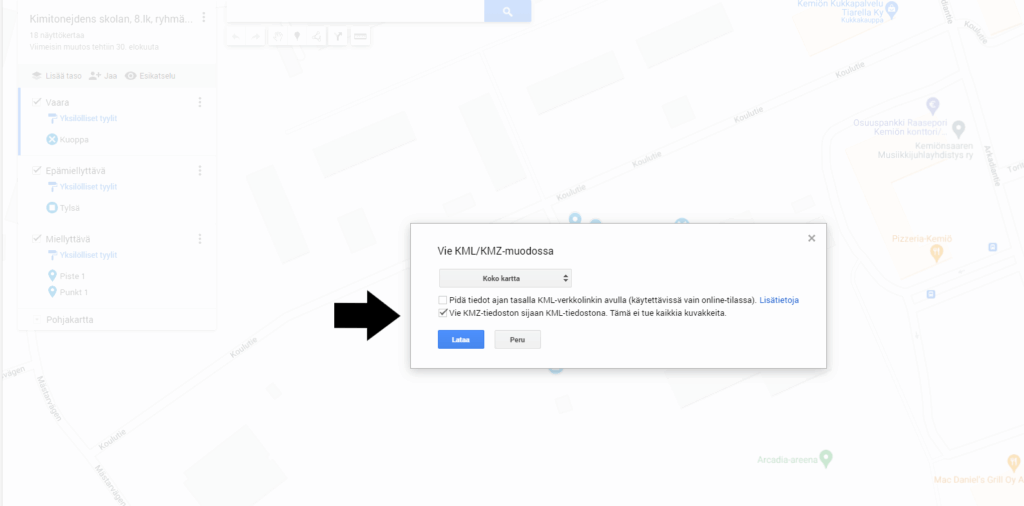This screenshot has width=1024, height=506.
Task: Select the add marker tool
Action: [x=297, y=37]
